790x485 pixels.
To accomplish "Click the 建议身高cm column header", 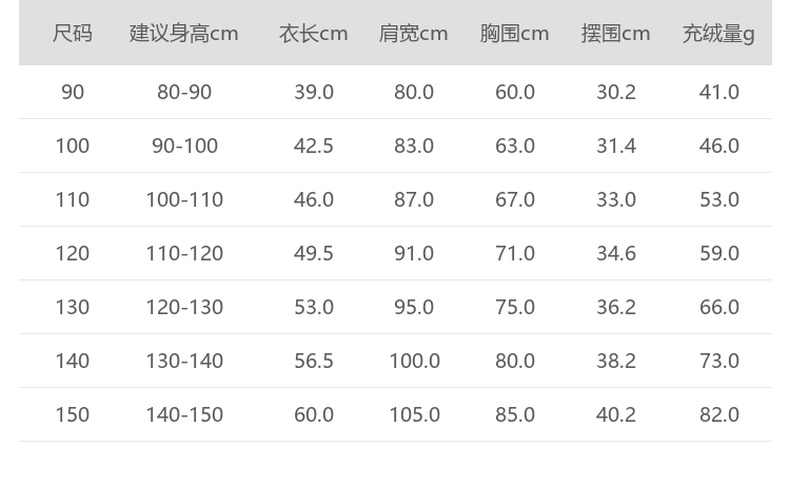I will click(x=184, y=33).
